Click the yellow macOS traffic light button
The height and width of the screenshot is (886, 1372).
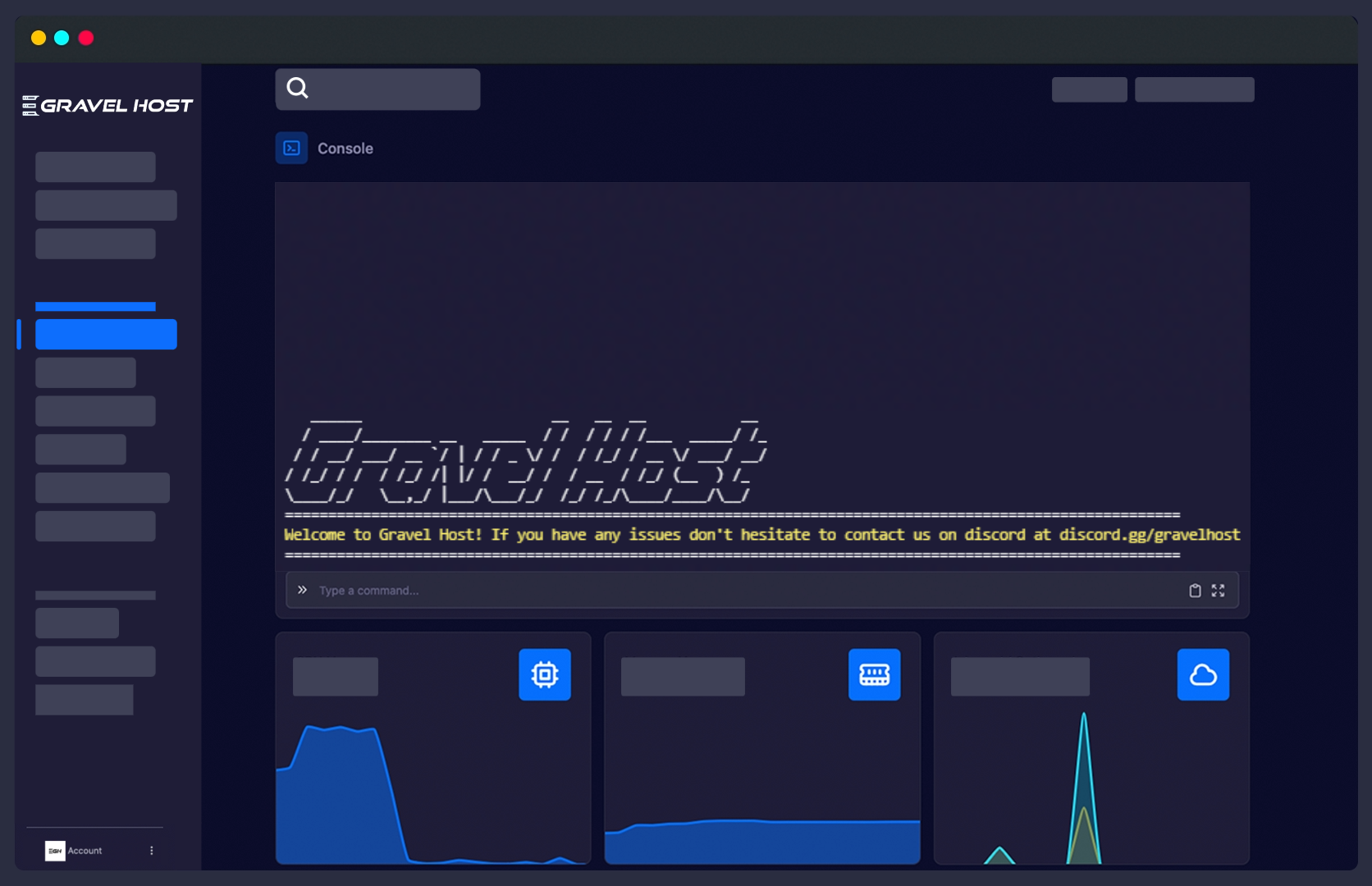[x=38, y=38]
